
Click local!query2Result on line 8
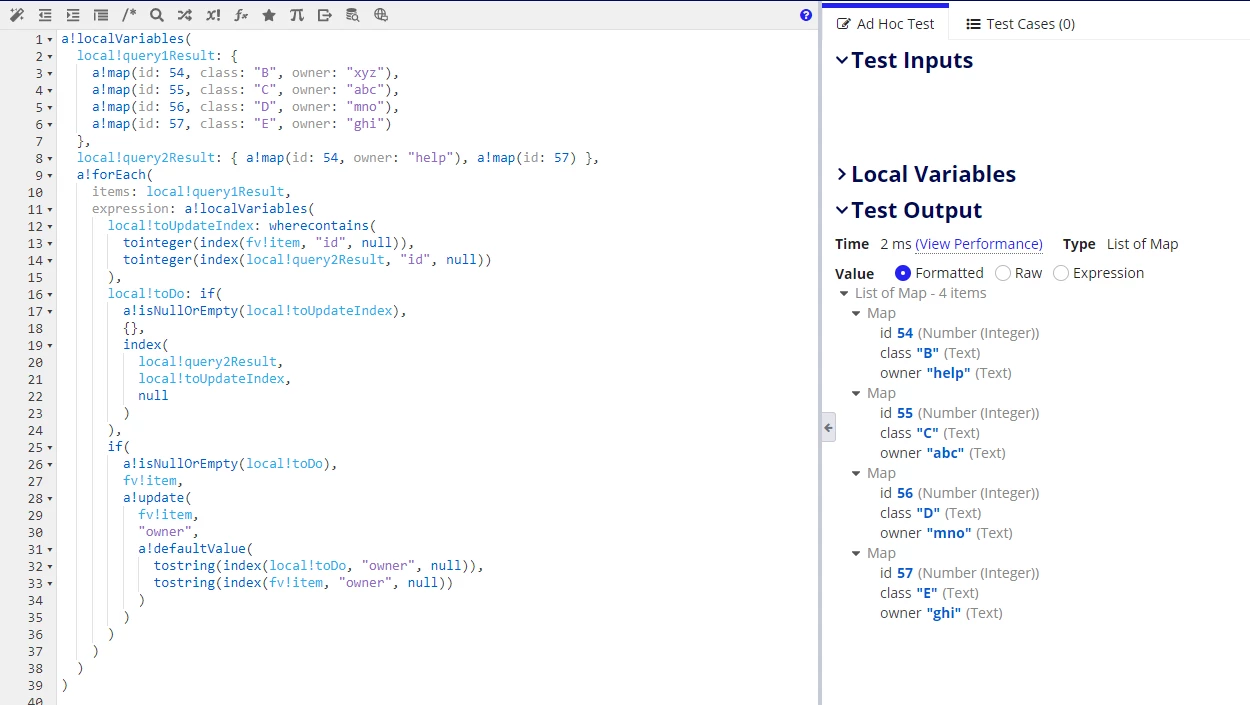tap(146, 158)
